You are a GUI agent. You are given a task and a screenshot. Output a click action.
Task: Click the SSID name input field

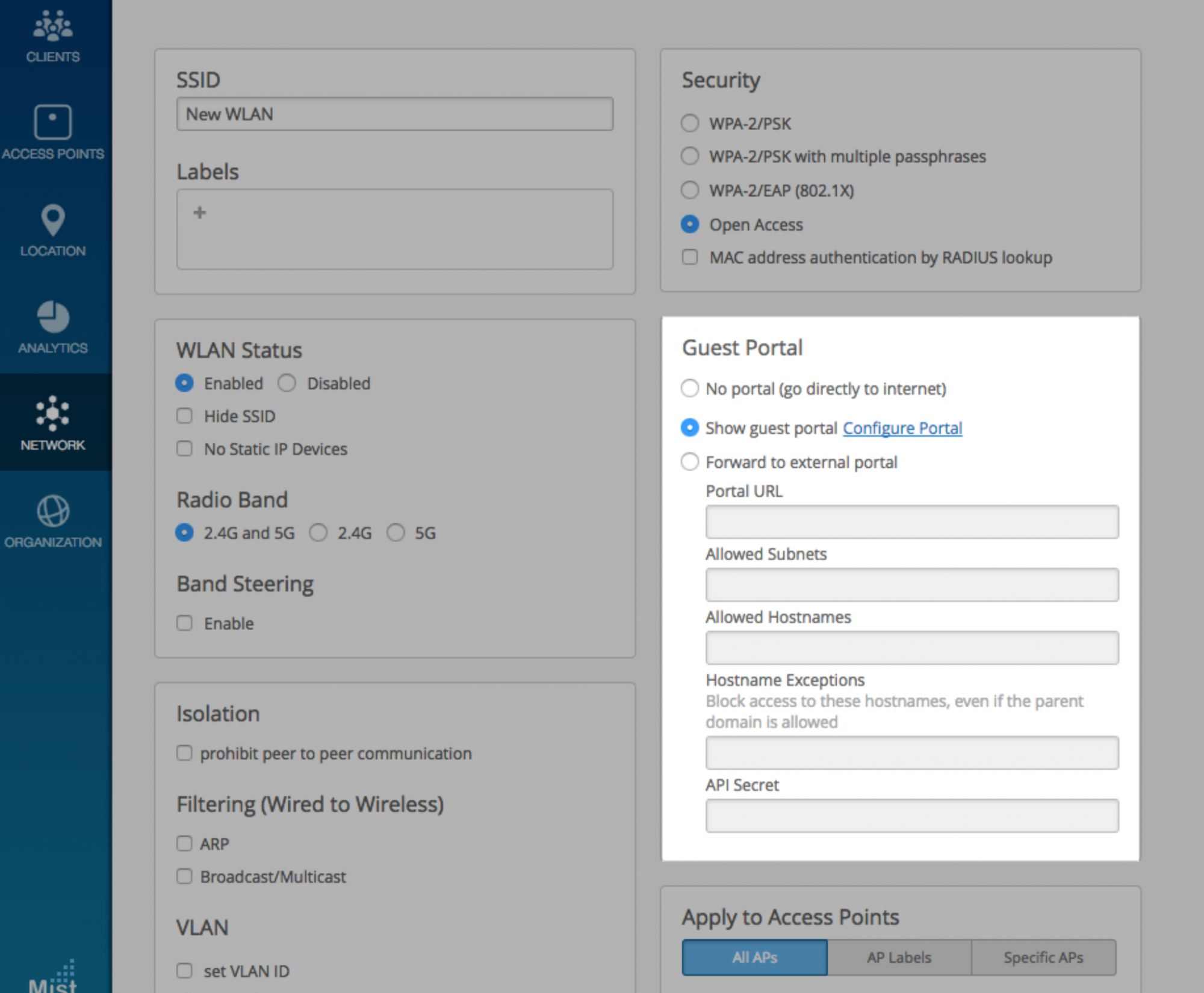coord(394,114)
